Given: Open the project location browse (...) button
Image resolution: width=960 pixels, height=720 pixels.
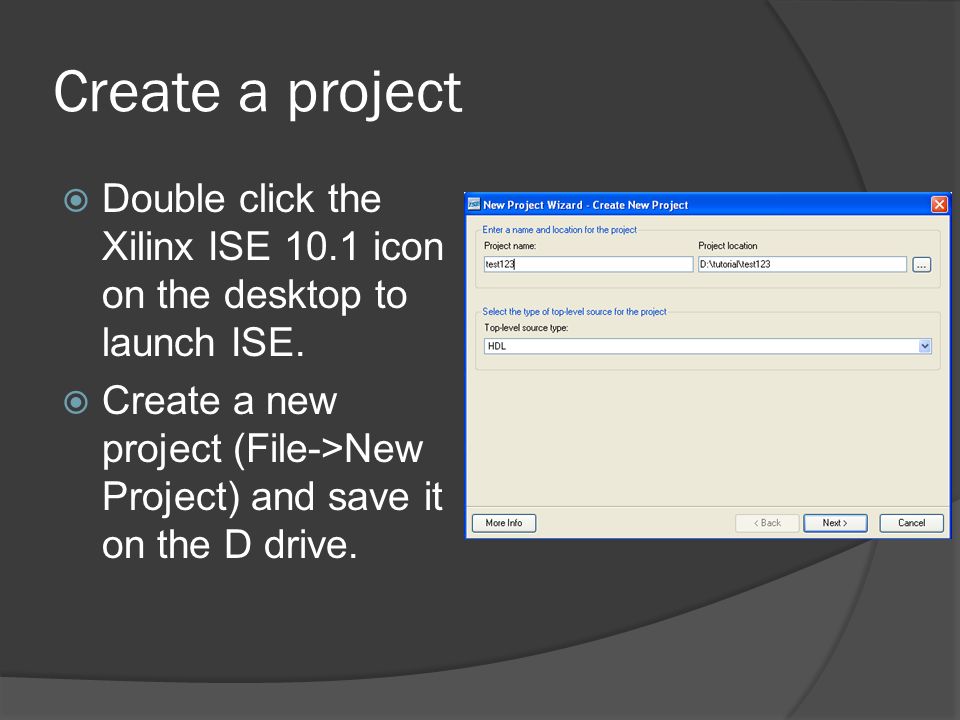Looking at the screenshot, I should [x=921, y=264].
